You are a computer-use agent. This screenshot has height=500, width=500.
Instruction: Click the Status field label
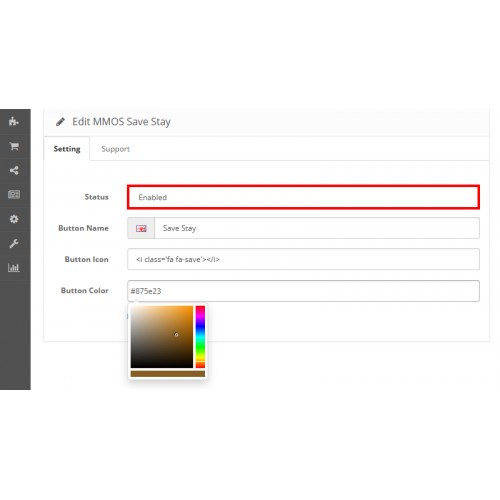(97, 197)
